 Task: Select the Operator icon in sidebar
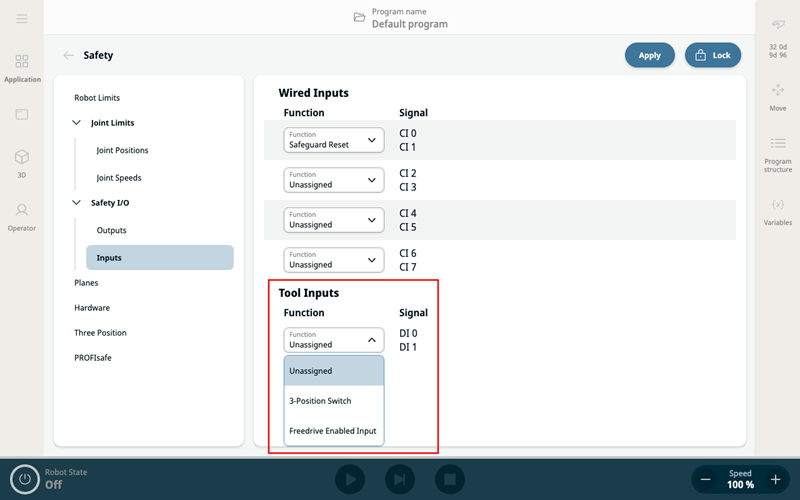tap(22, 215)
